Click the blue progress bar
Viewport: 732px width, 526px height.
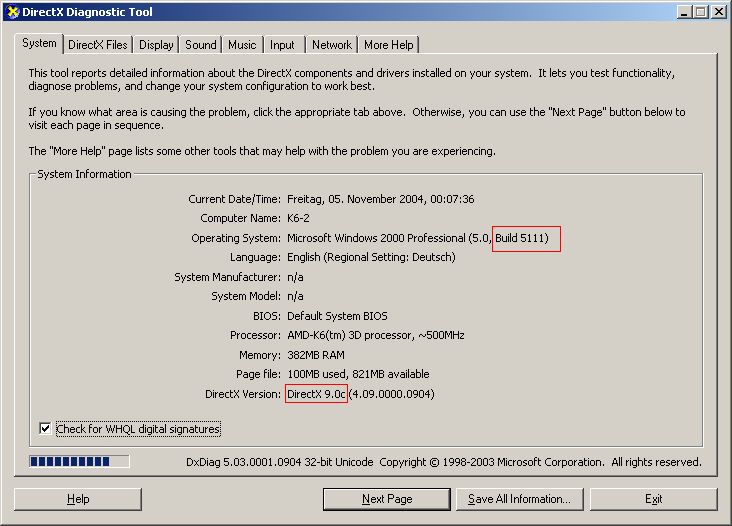79,462
